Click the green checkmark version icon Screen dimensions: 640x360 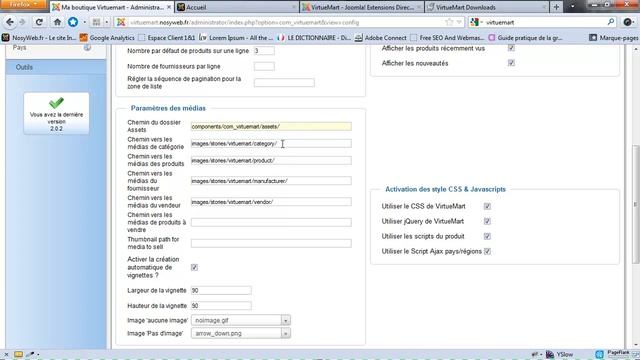click(x=56, y=103)
